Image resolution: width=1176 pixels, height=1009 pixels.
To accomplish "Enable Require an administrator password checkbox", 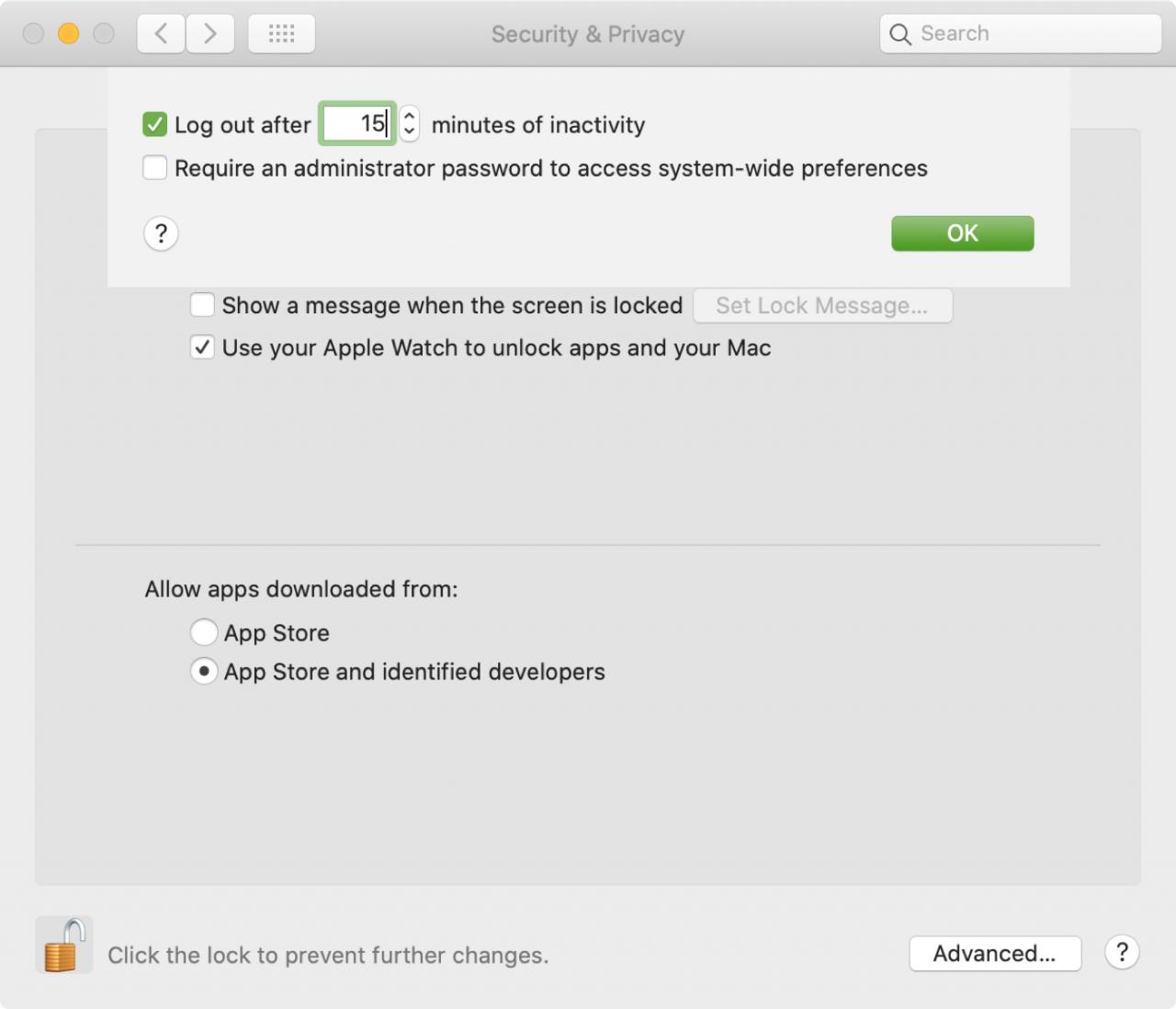I will click(154, 168).
